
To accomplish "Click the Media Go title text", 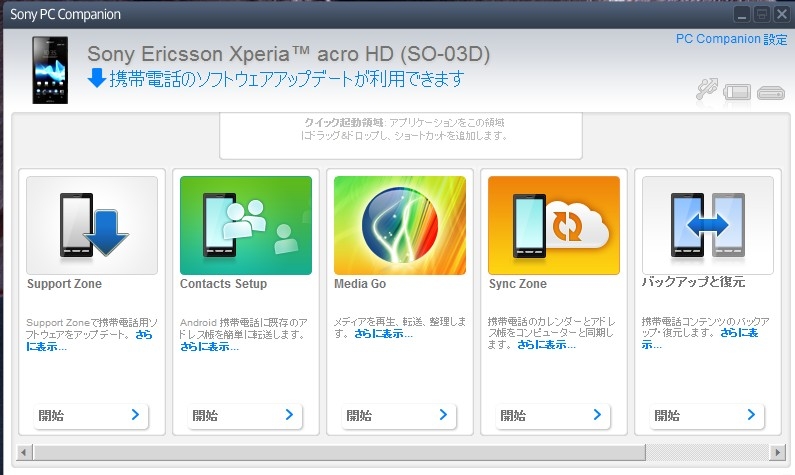I will click(360, 284).
